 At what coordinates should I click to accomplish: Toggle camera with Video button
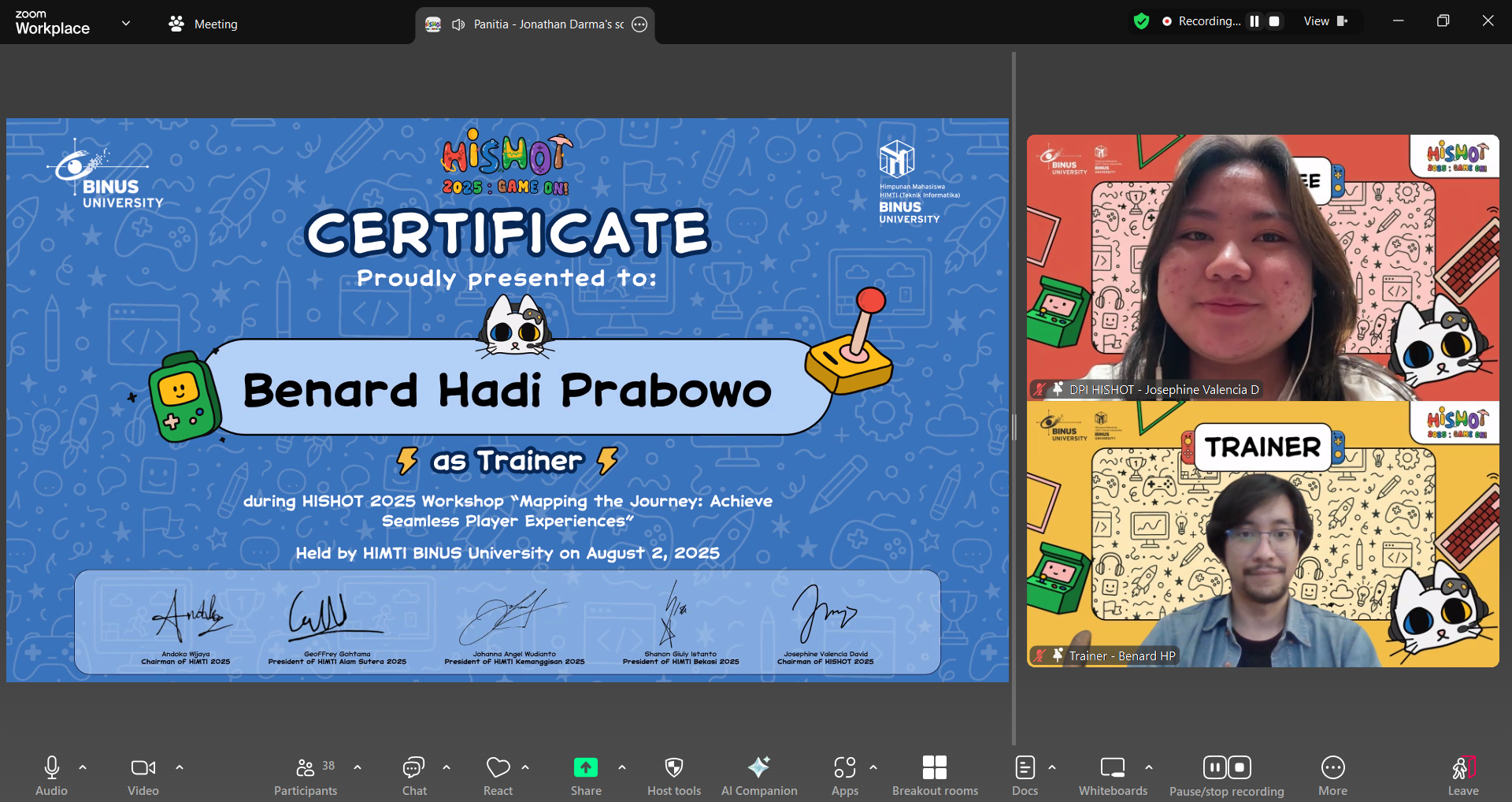pos(143,776)
